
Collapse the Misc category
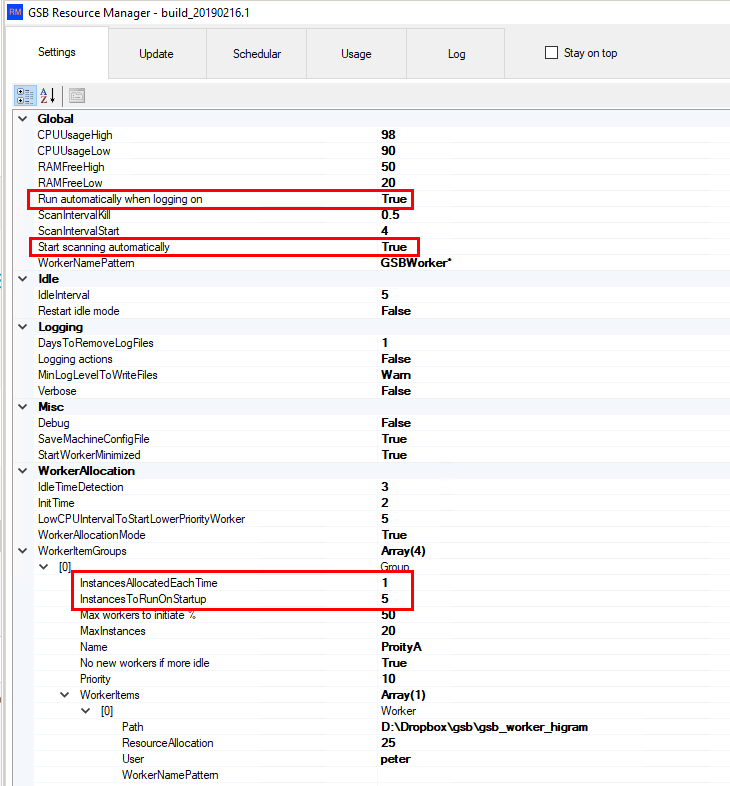23,407
